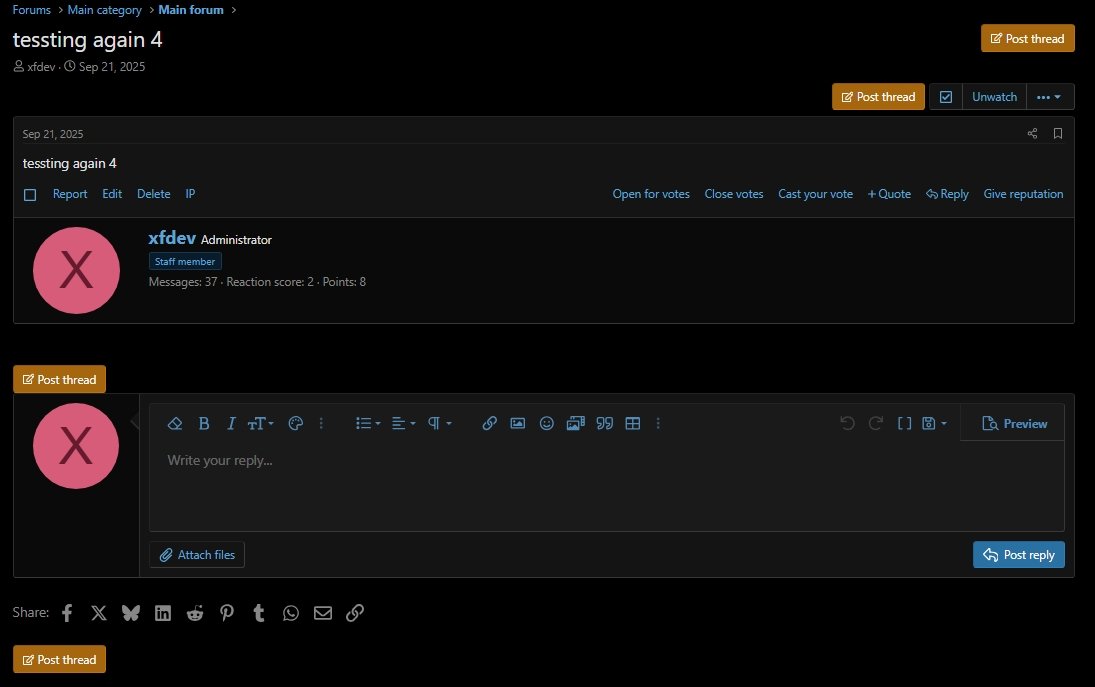Screen dimensions: 1095x687
Task: Click the Insert quote icon
Action: pos(604,423)
